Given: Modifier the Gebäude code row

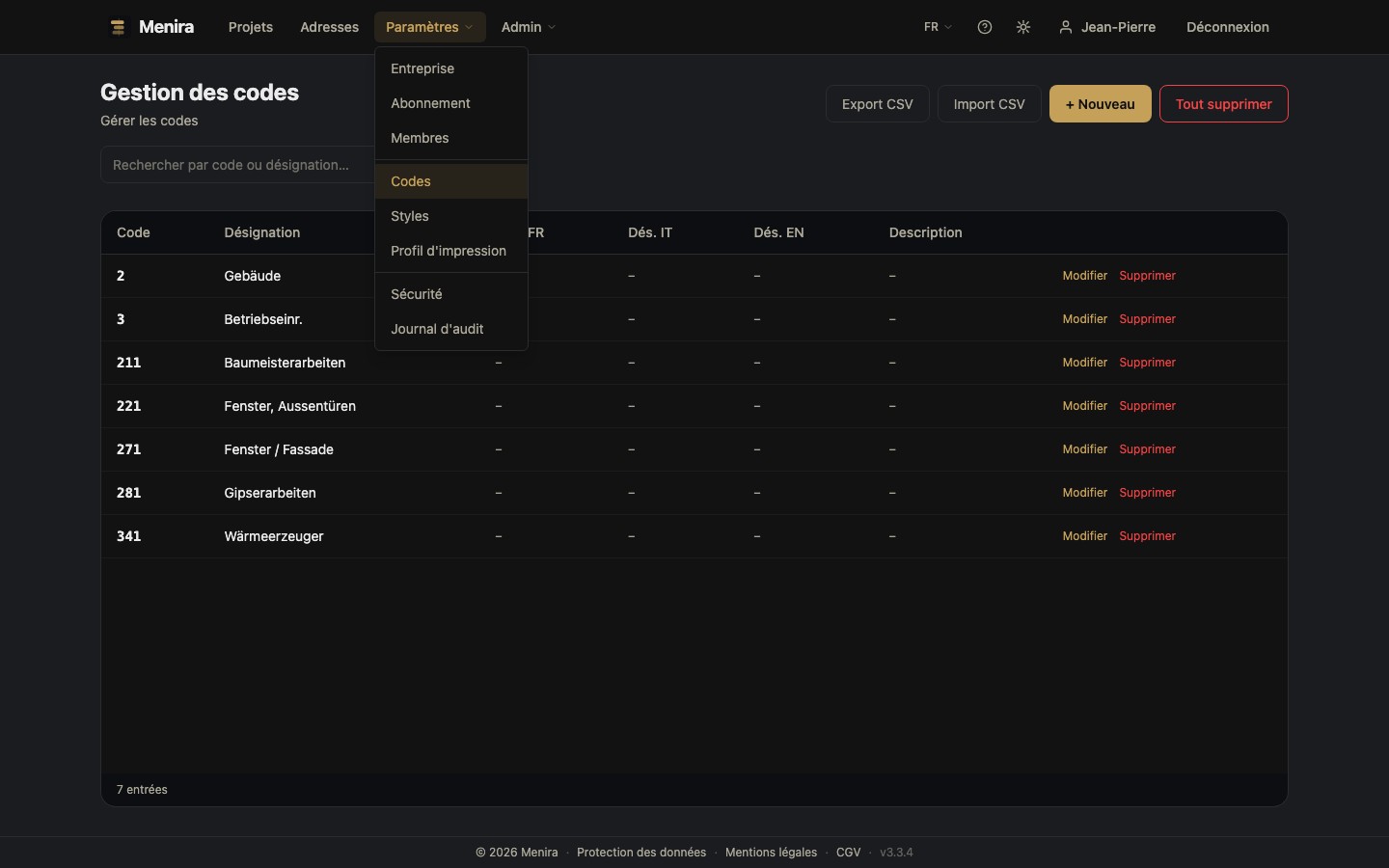Looking at the screenshot, I should 1084,276.
